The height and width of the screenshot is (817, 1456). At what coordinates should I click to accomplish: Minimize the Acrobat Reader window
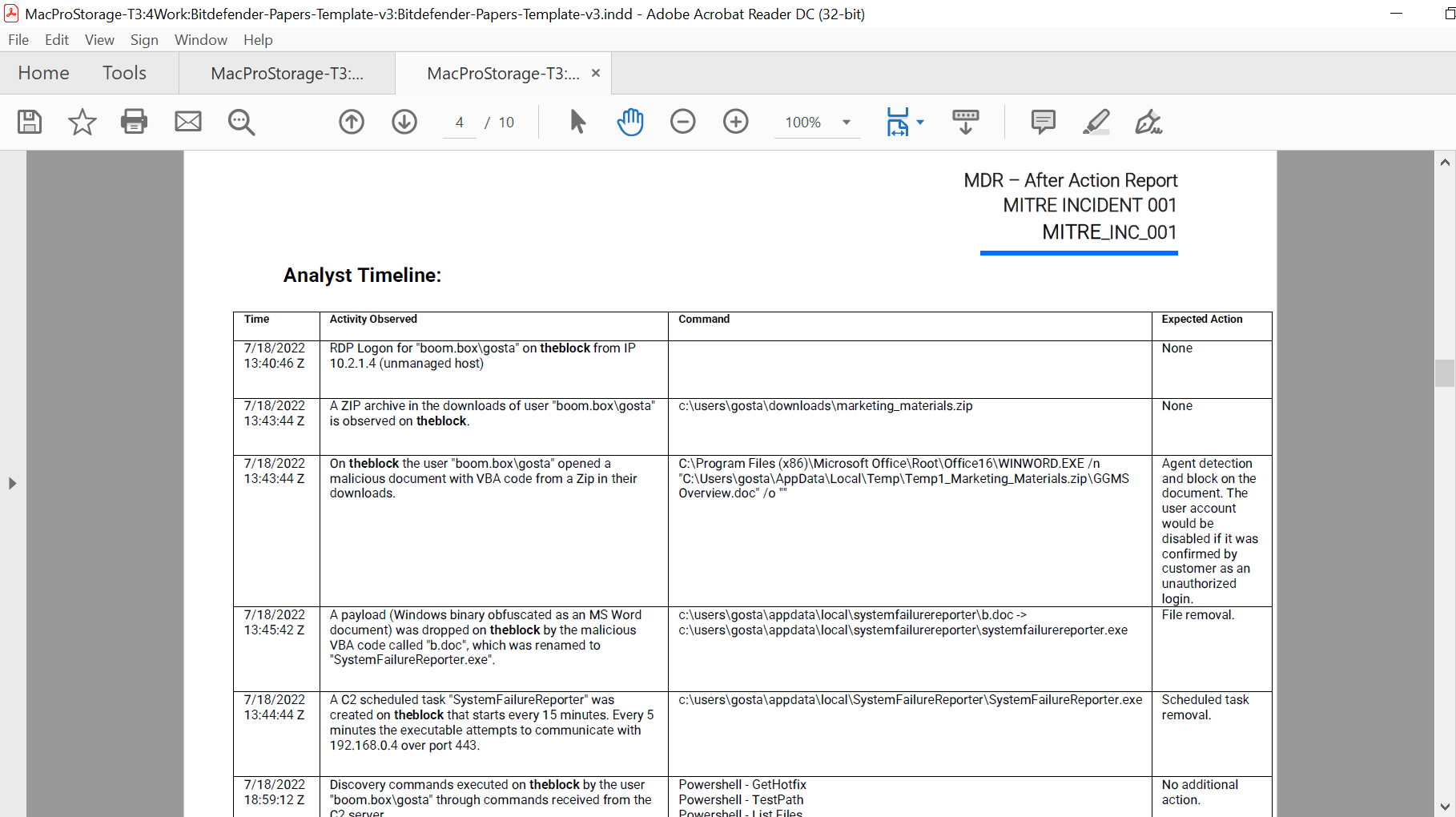coord(1396,14)
